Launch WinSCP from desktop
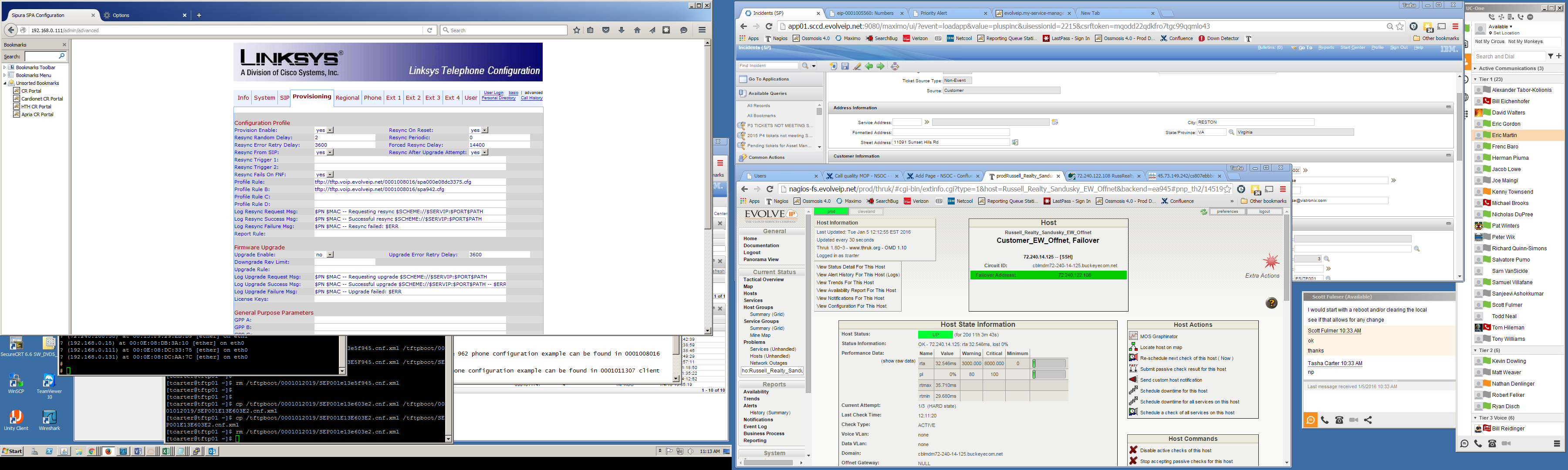This screenshot has height=470, width=1568. (x=16, y=382)
